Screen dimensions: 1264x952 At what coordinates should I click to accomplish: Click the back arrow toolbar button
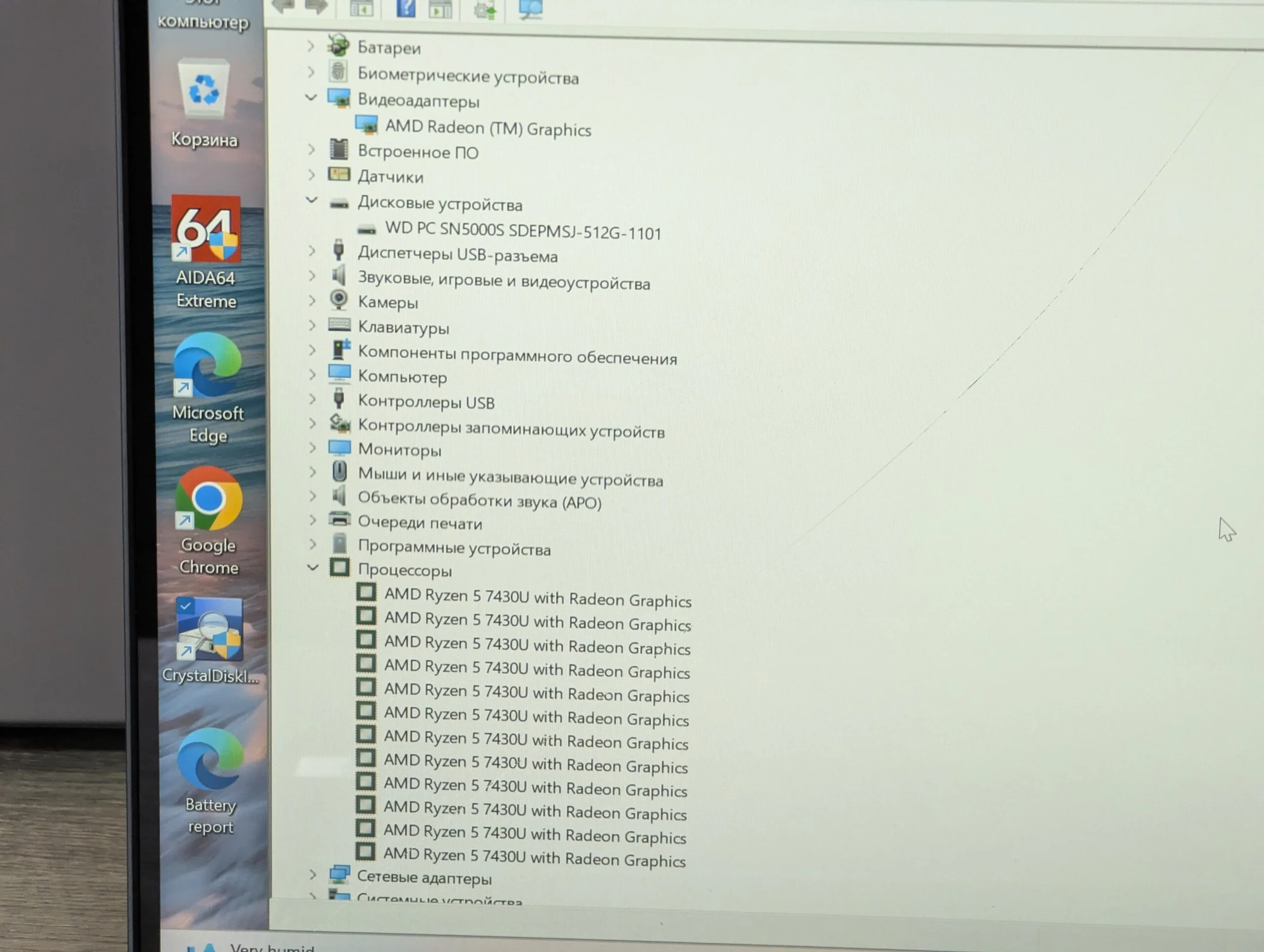(x=283, y=6)
